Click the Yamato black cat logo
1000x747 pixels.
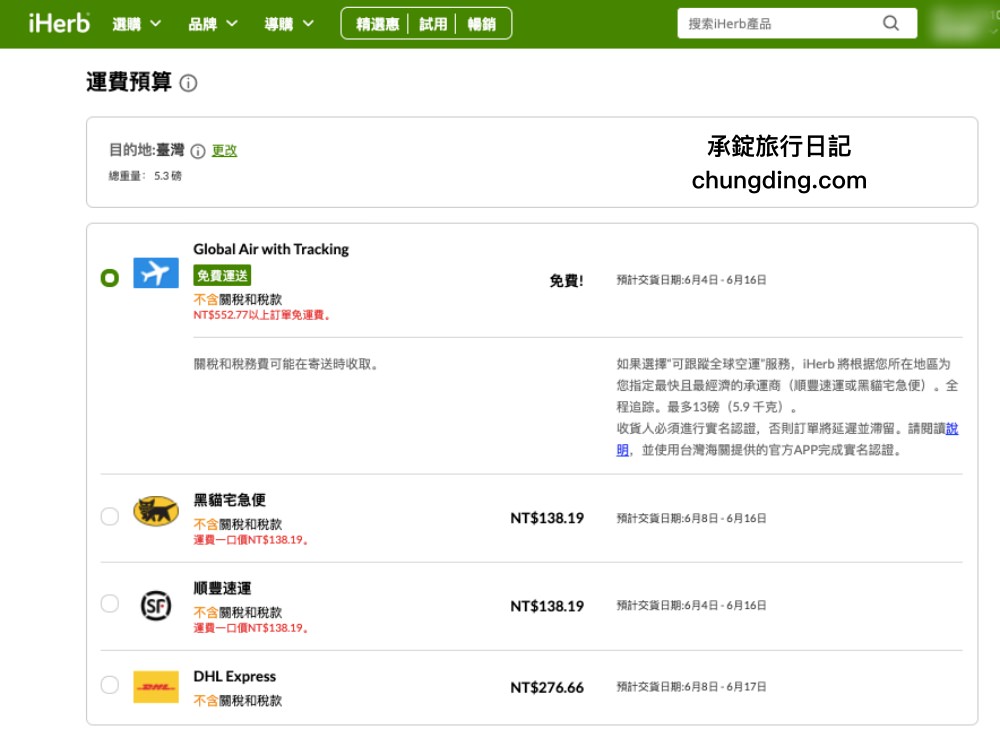point(156,510)
